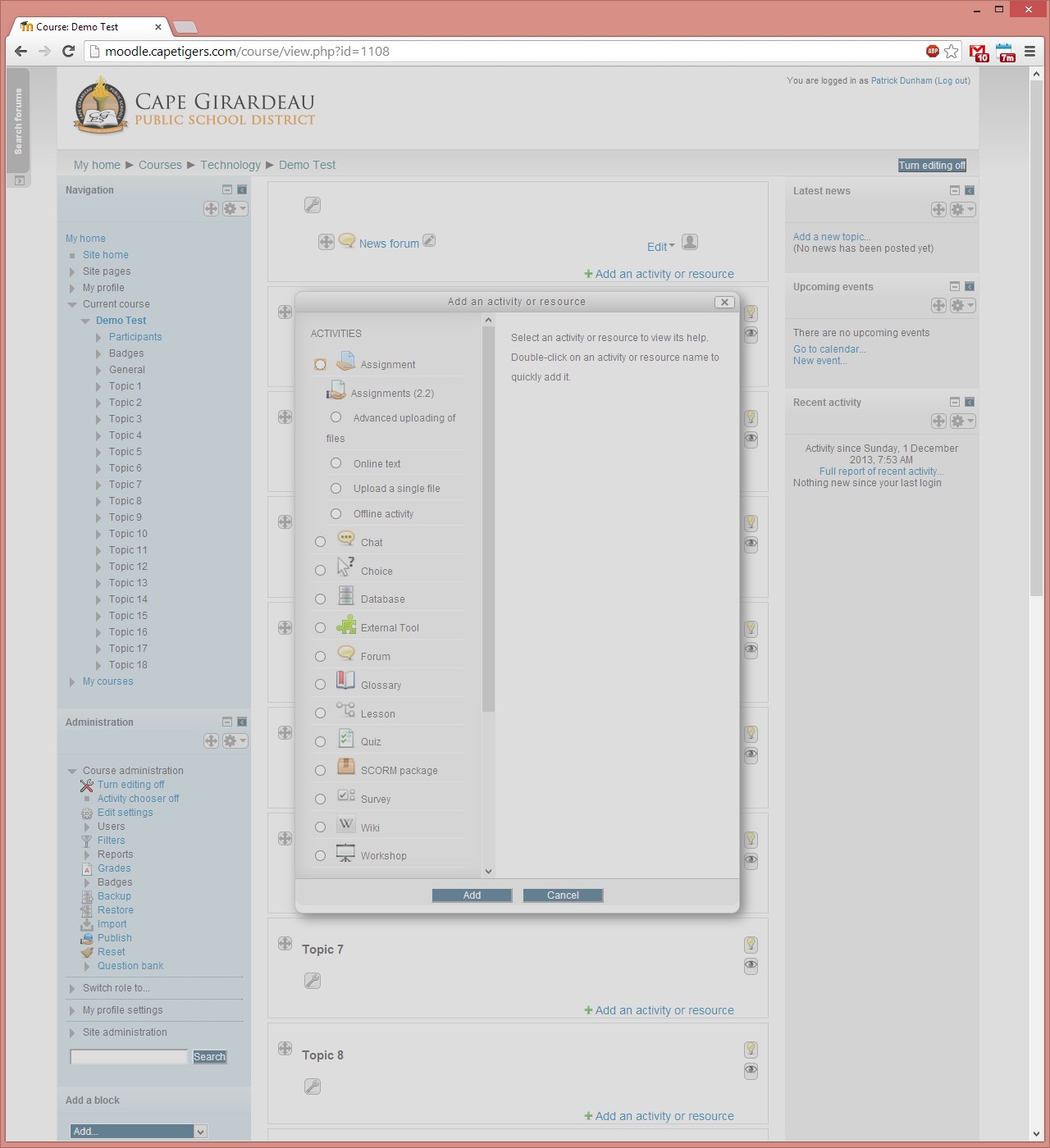Expand Switch role to in Administration
Viewport: 1050px width, 1148px height.
[72, 988]
